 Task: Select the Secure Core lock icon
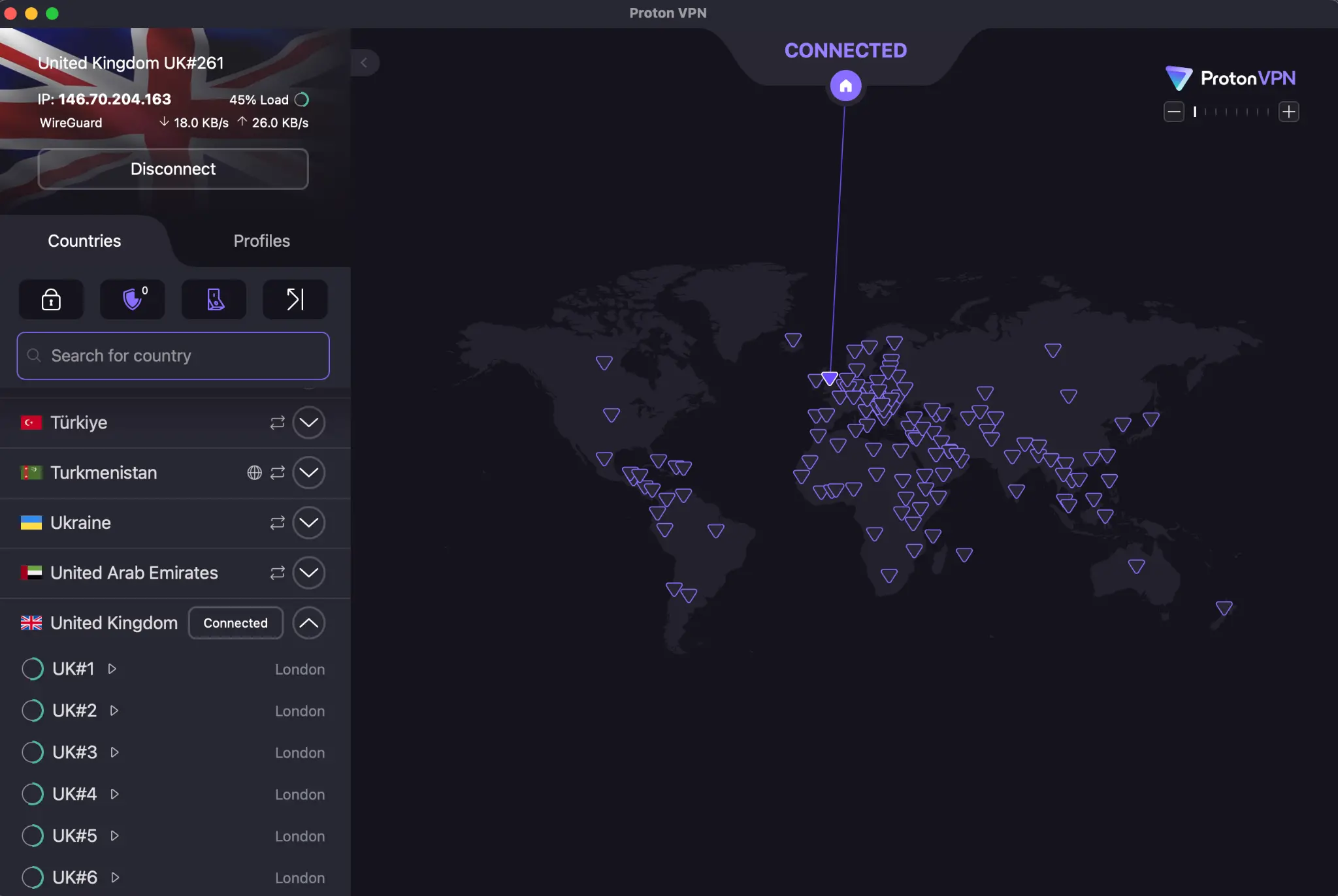point(51,299)
